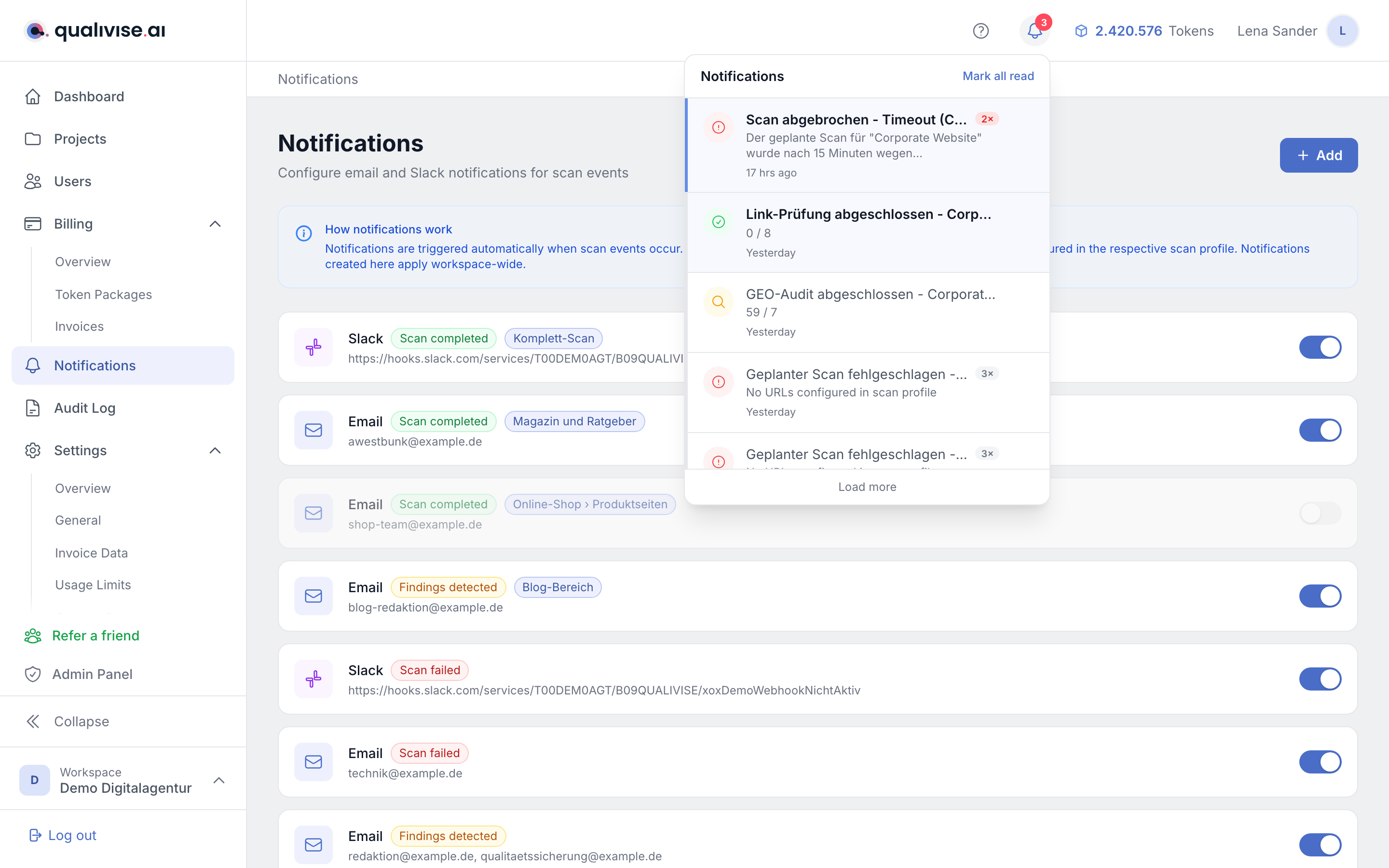
Task: Click the Log out icon
Action: pos(35,835)
